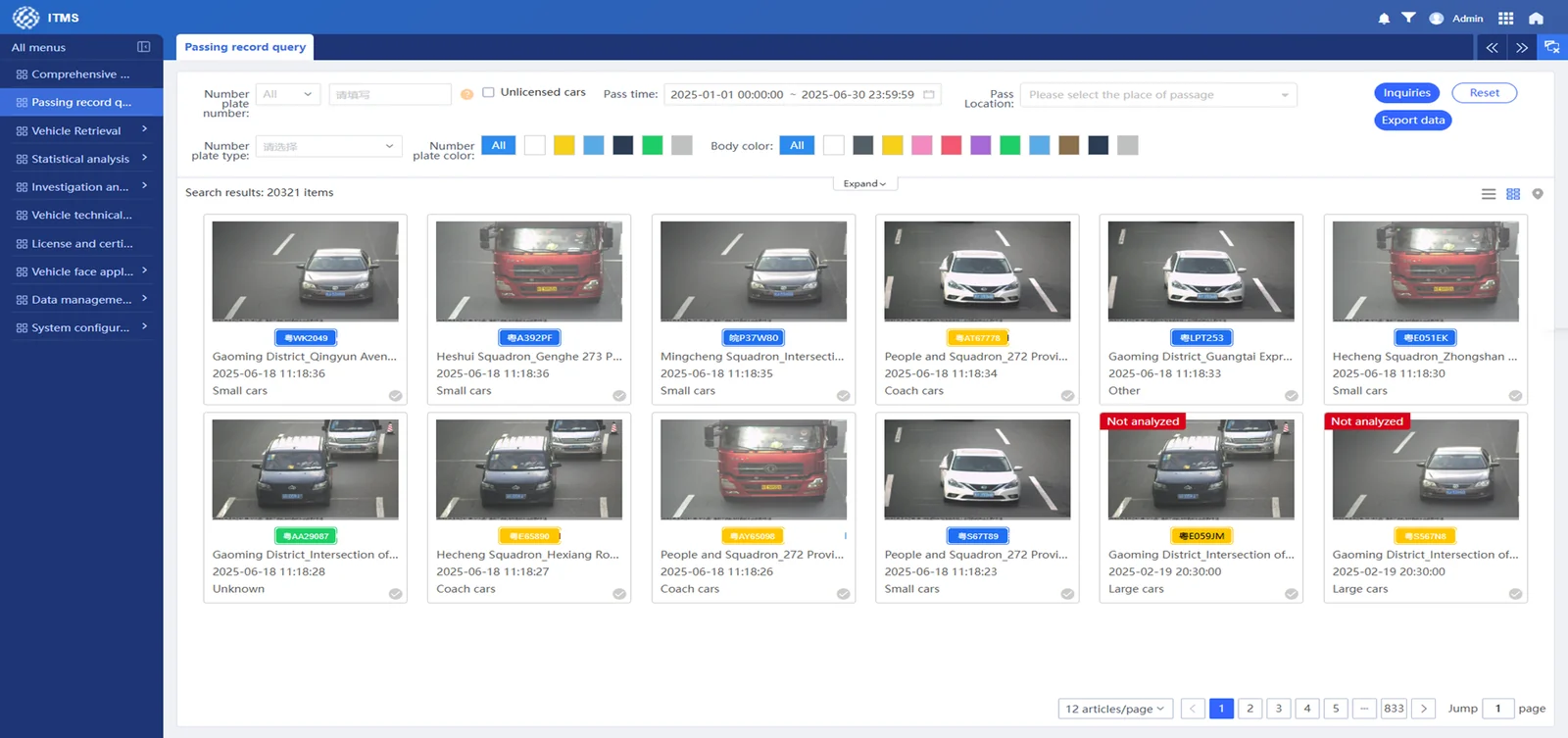Go to page 2 of results
Screen dimensions: 1568x738
[x=1249, y=709]
